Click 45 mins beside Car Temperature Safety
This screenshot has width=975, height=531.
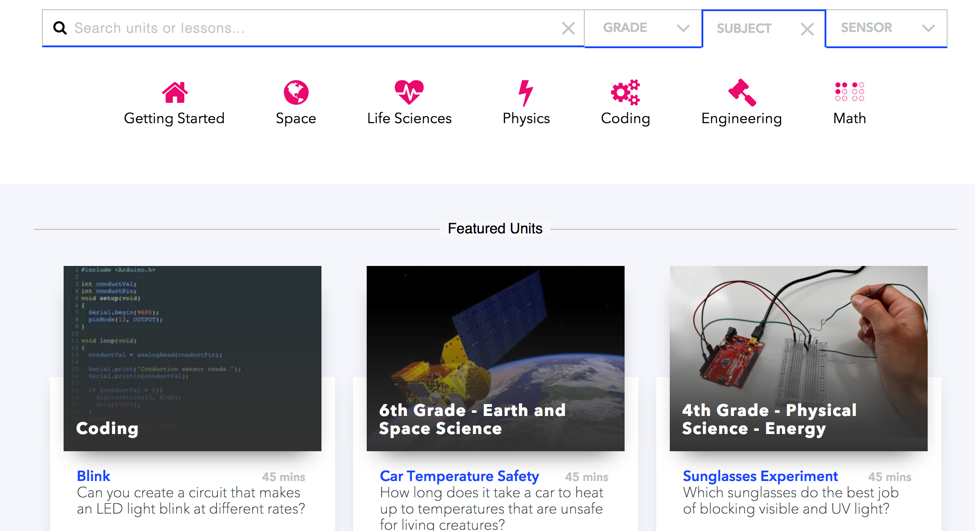pyautogui.click(x=586, y=477)
